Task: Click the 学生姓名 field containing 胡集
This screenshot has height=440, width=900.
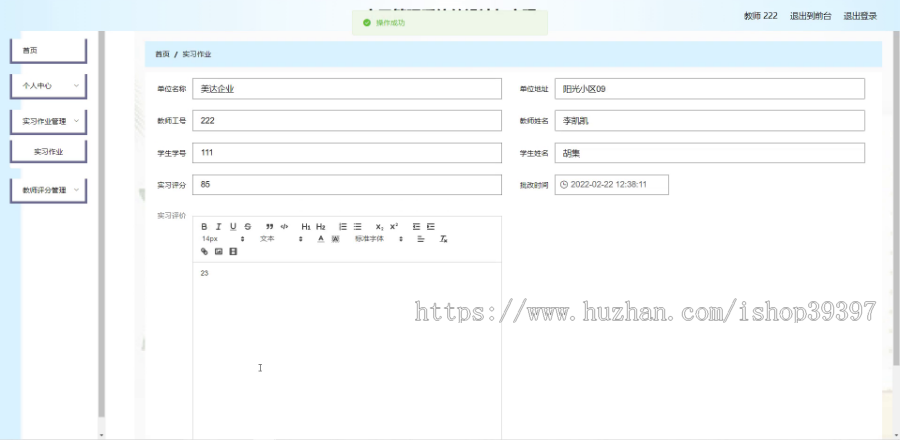Action: click(709, 153)
